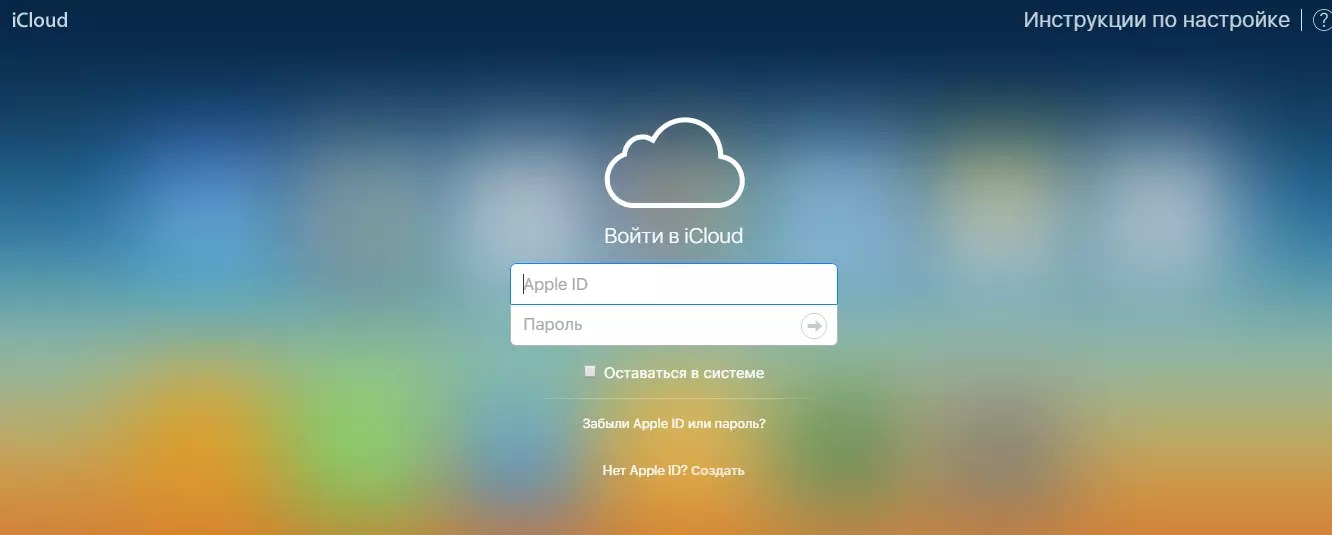Viewport: 1332px width, 535px height.
Task: Click the Войти в iCloud heading
Action: [674, 237]
